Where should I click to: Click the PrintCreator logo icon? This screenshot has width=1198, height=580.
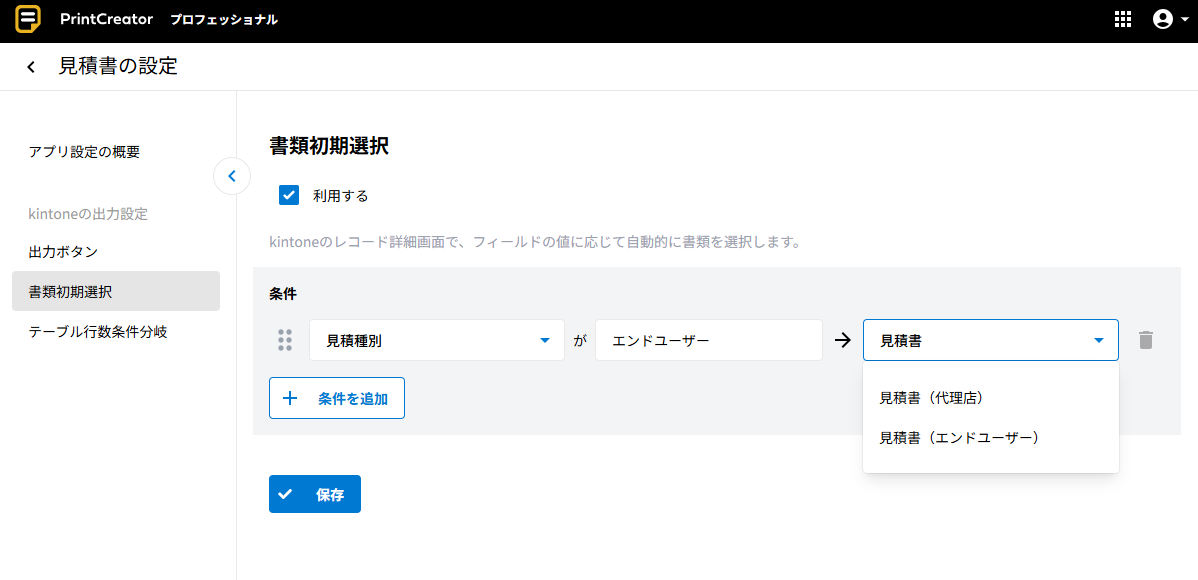tap(28, 20)
